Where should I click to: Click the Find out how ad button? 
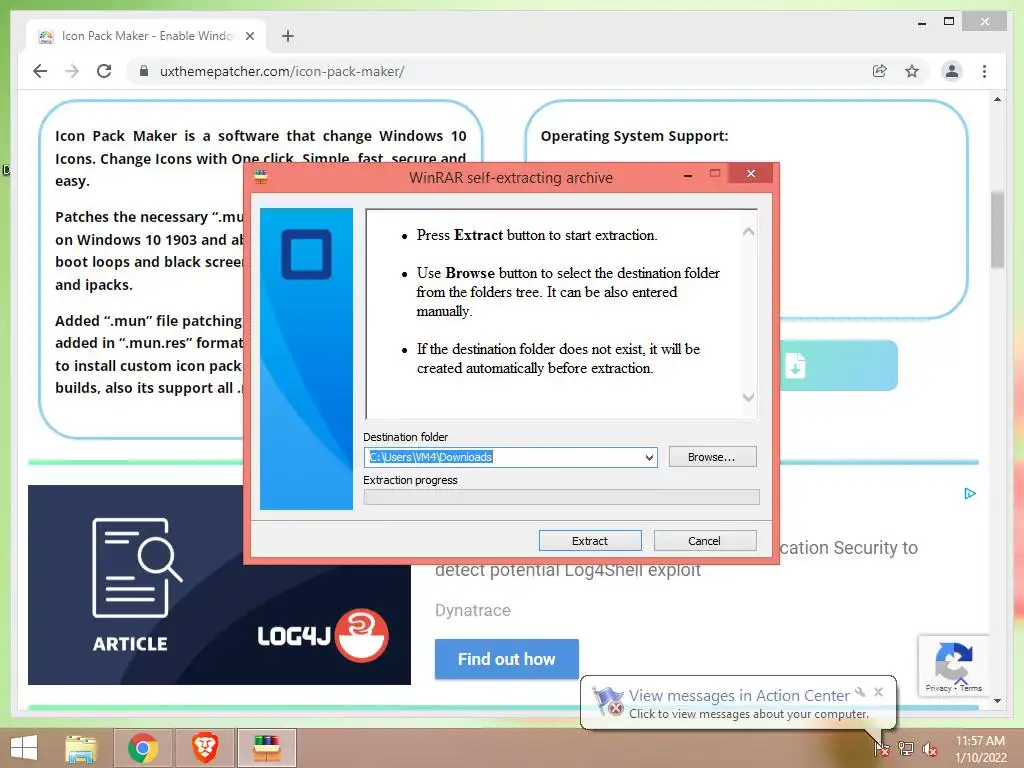(x=506, y=659)
